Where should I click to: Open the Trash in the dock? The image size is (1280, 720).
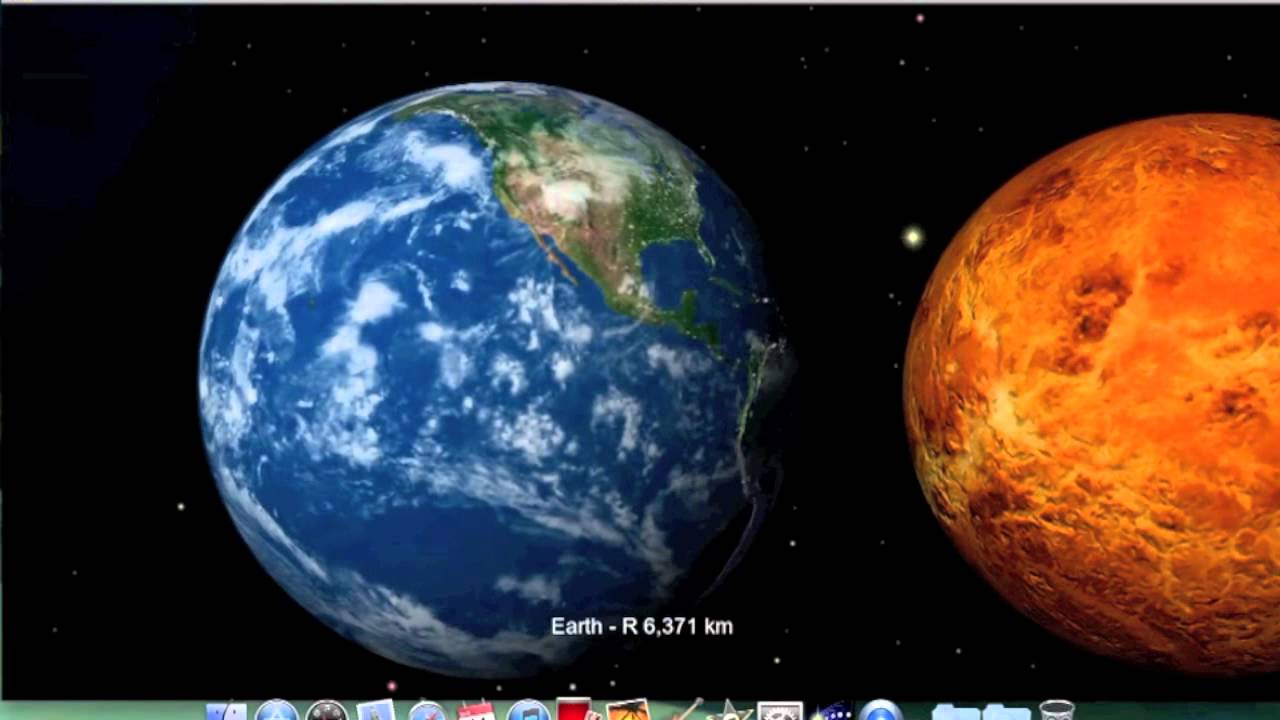pos(1056,711)
